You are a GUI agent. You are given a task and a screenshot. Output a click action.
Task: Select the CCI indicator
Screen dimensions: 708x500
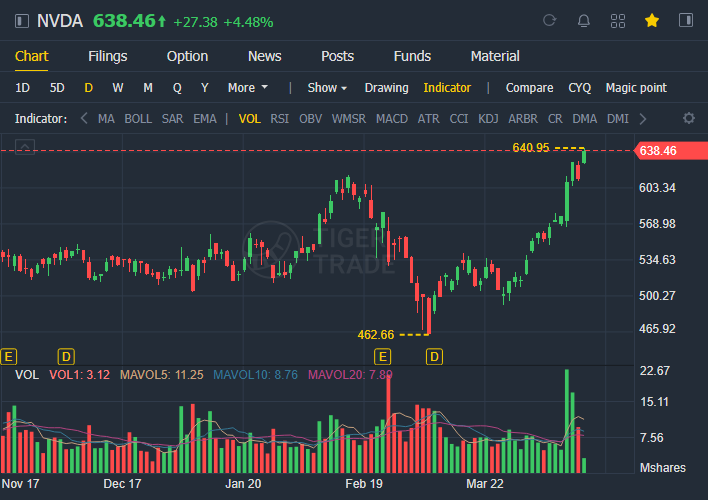click(459, 119)
